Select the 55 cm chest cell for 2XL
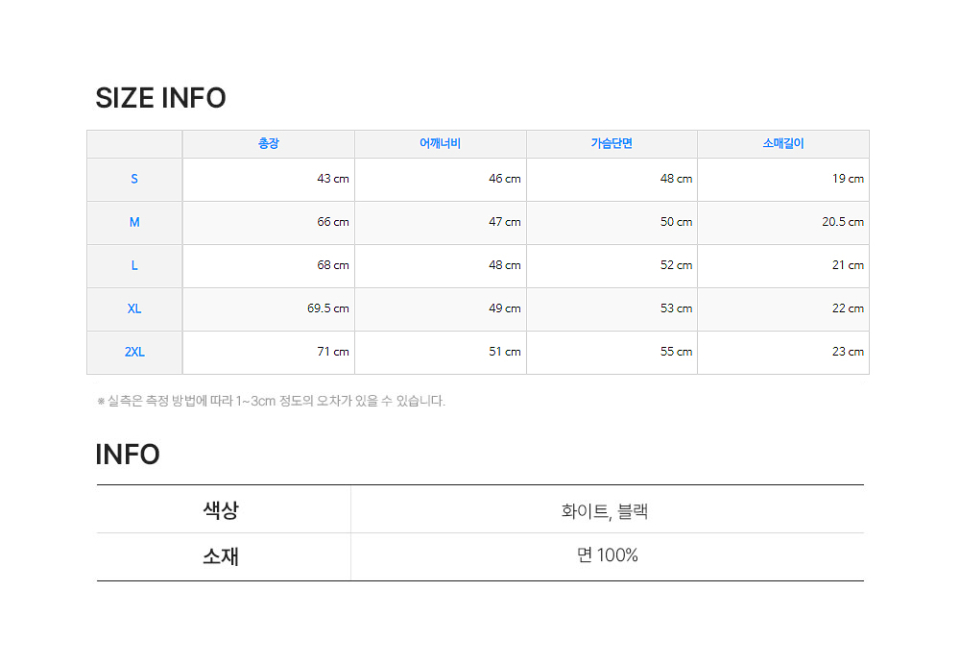Viewport: 960px width, 665px height. [x=676, y=352]
